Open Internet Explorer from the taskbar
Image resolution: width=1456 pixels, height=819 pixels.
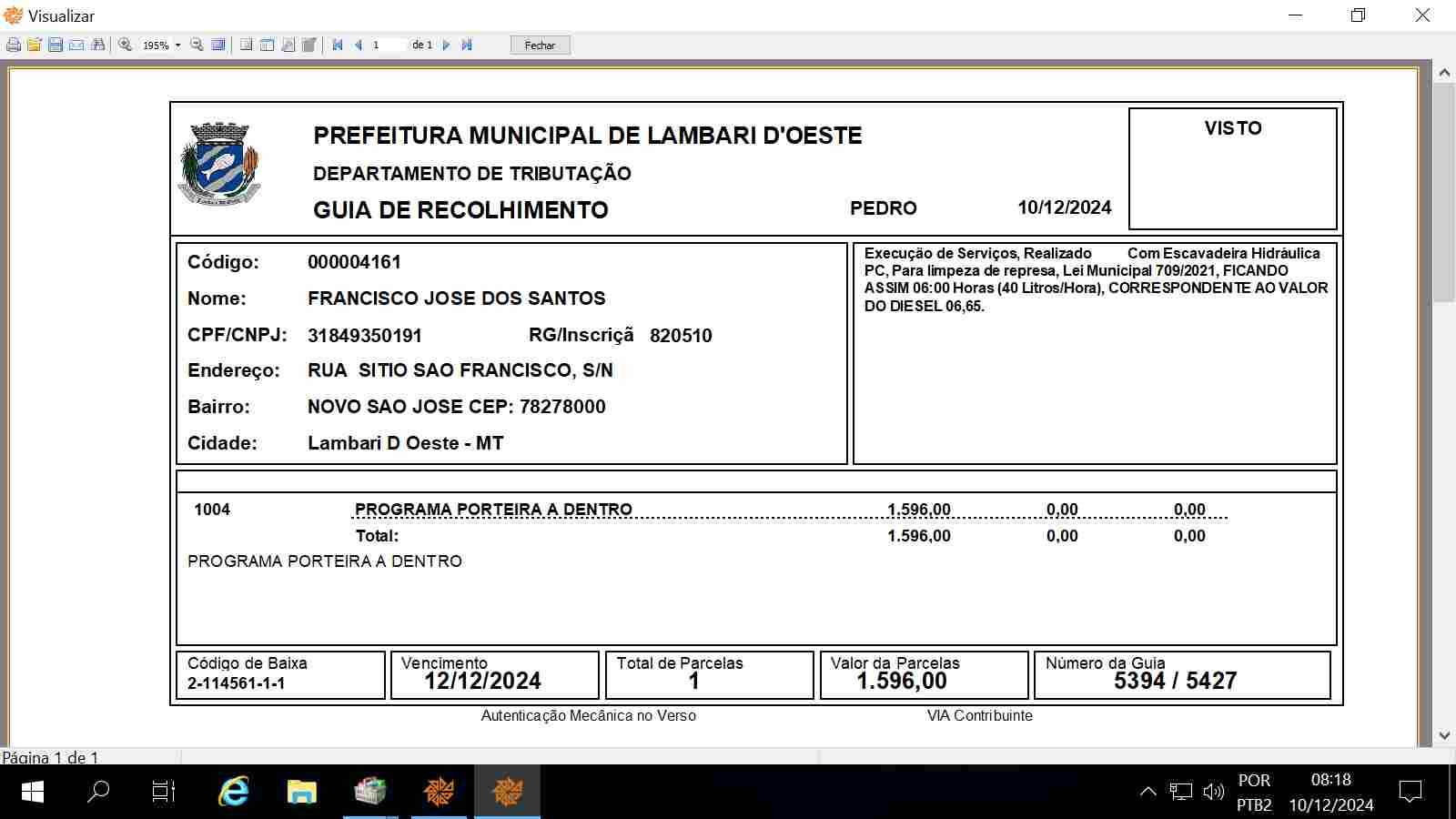pyautogui.click(x=234, y=792)
